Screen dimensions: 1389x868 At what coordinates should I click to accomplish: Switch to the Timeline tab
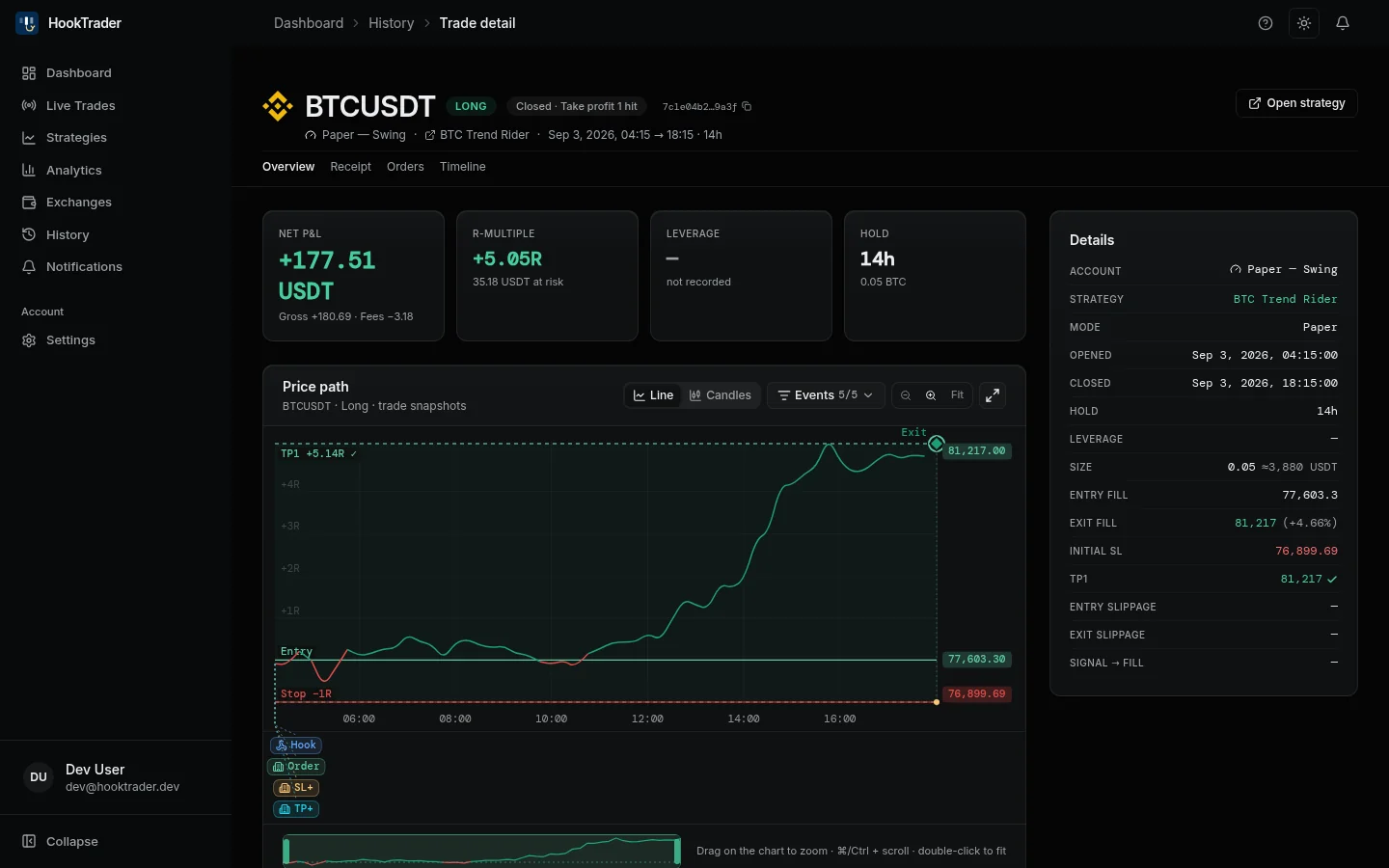coord(463,167)
